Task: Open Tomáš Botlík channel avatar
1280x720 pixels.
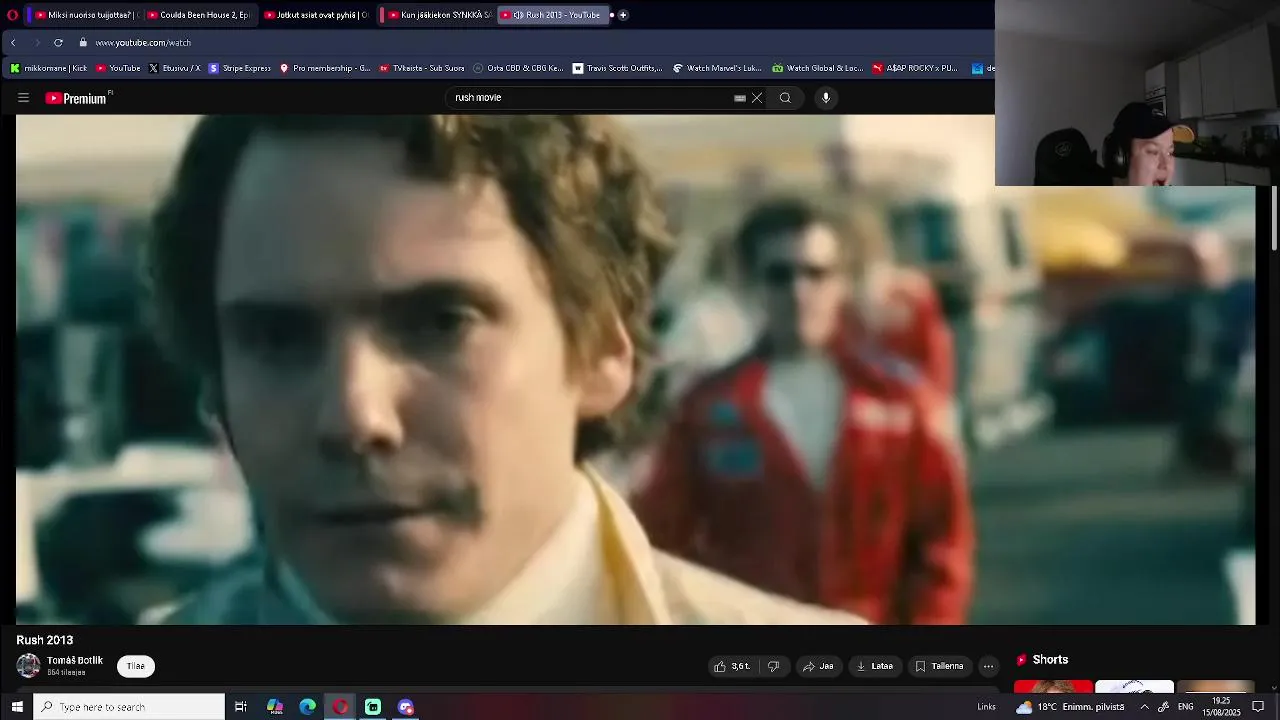Action: [x=28, y=665]
